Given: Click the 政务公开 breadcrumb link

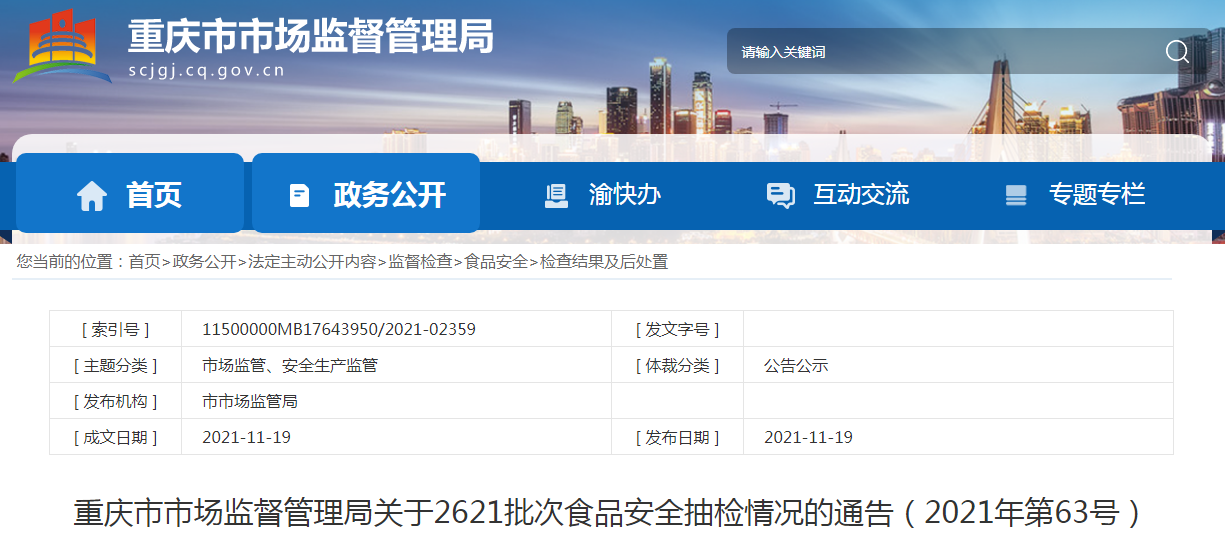Looking at the screenshot, I should pos(204,262).
